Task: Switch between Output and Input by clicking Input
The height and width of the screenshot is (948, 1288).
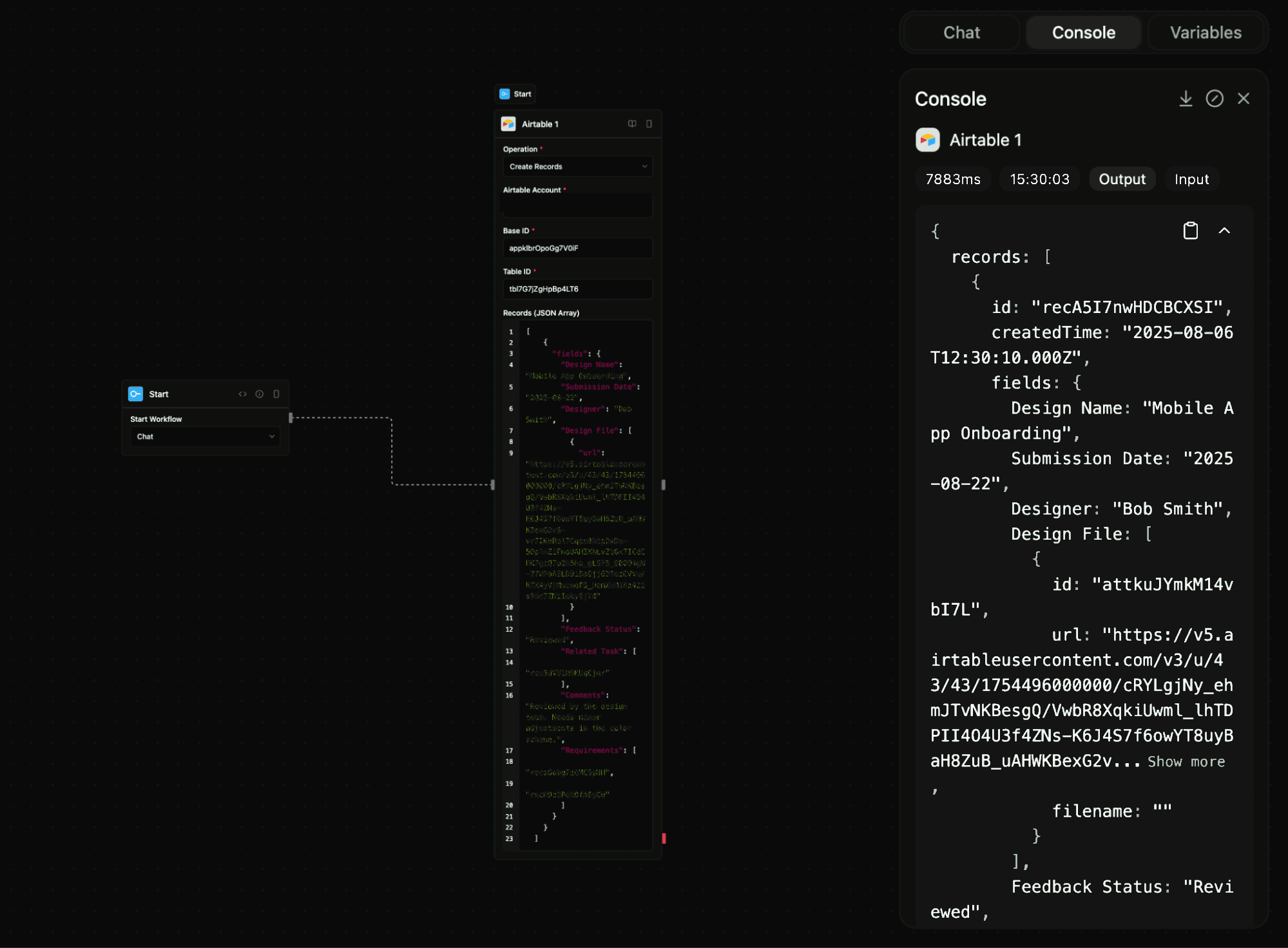Action: (1191, 179)
